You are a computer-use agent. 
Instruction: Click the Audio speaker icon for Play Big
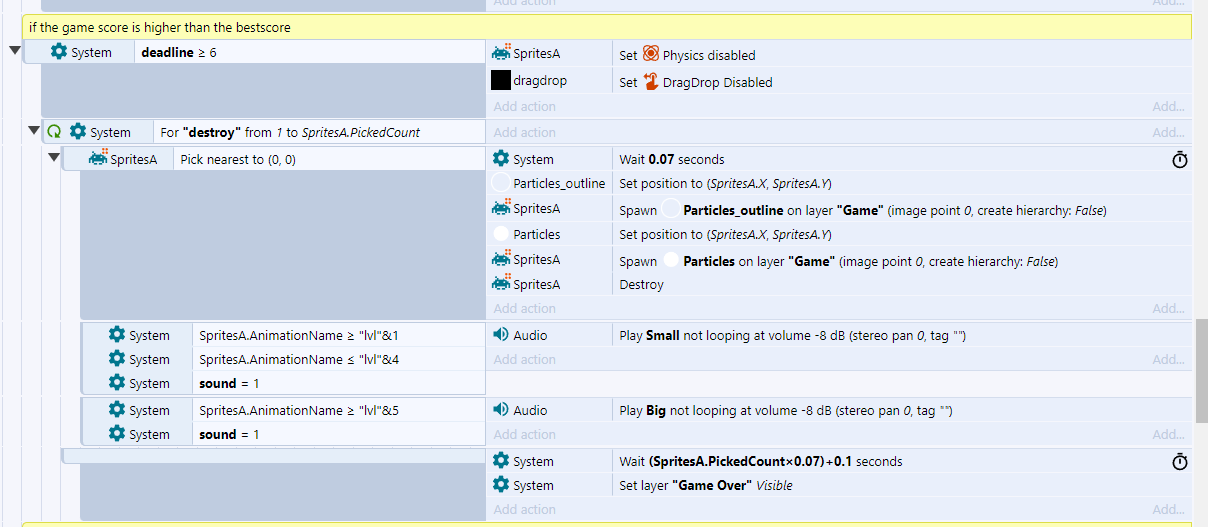[501, 410]
